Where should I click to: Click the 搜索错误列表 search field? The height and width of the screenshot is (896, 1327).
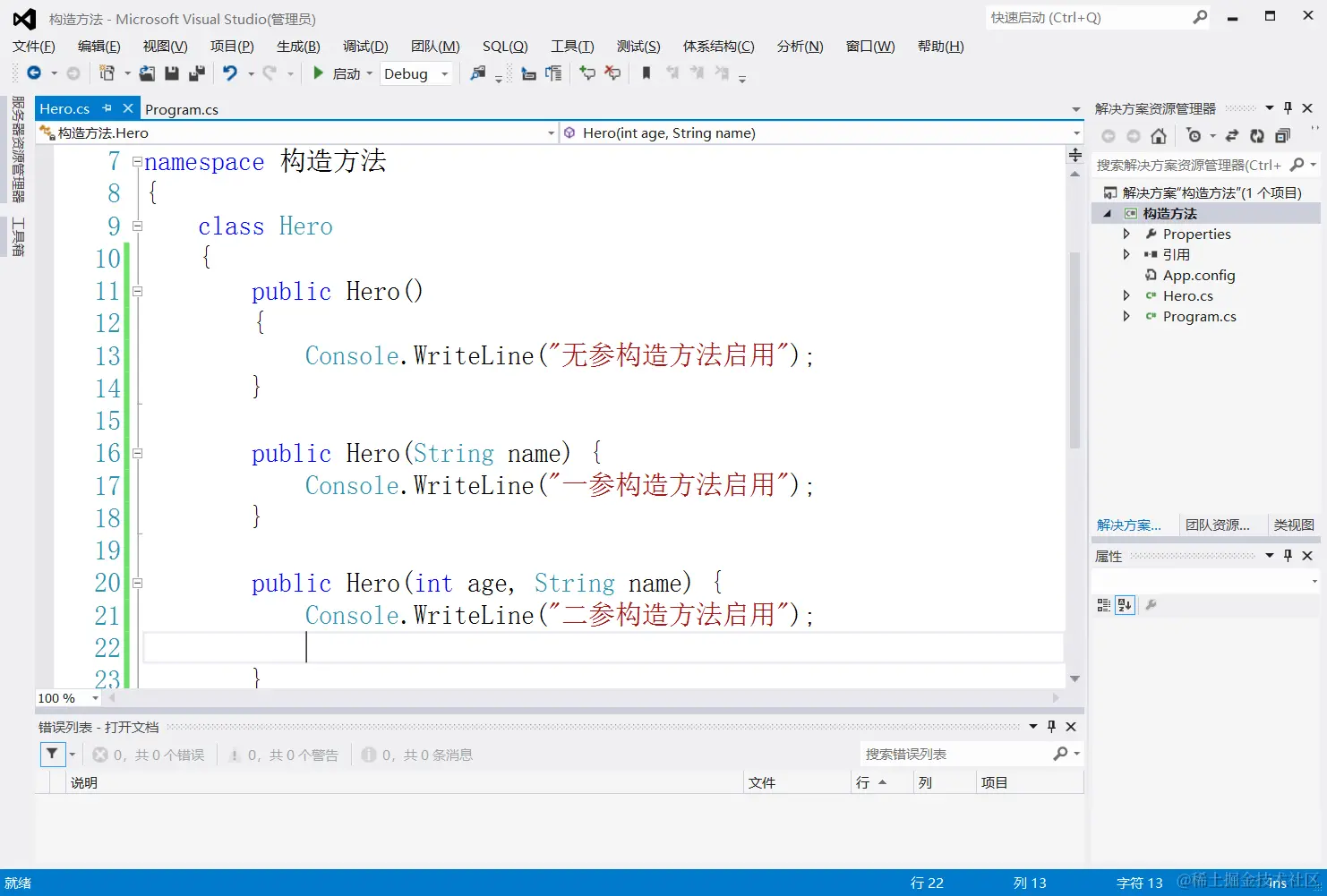(x=956, y=755)
